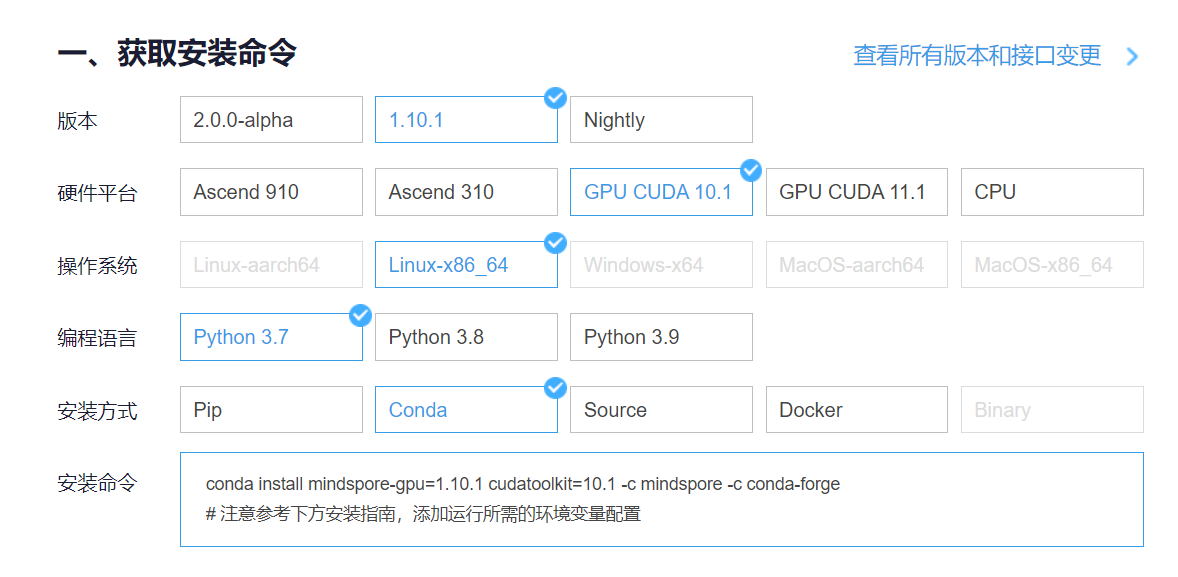Select the Nightly version
This screenshot has width=1178, height=577.
(661, 119)
